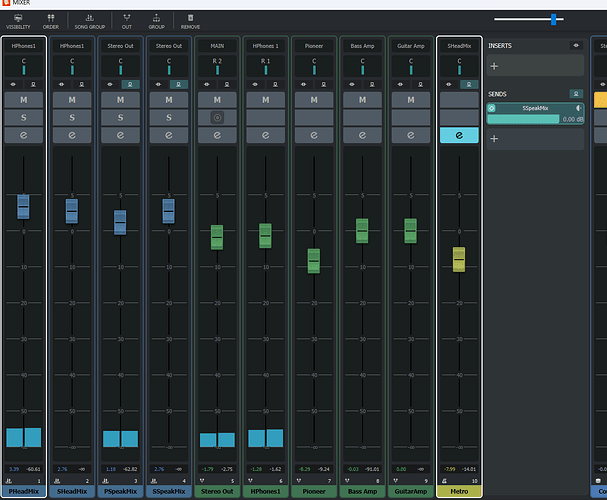Select the SSpeakMix channel name label

click(169, 491)
